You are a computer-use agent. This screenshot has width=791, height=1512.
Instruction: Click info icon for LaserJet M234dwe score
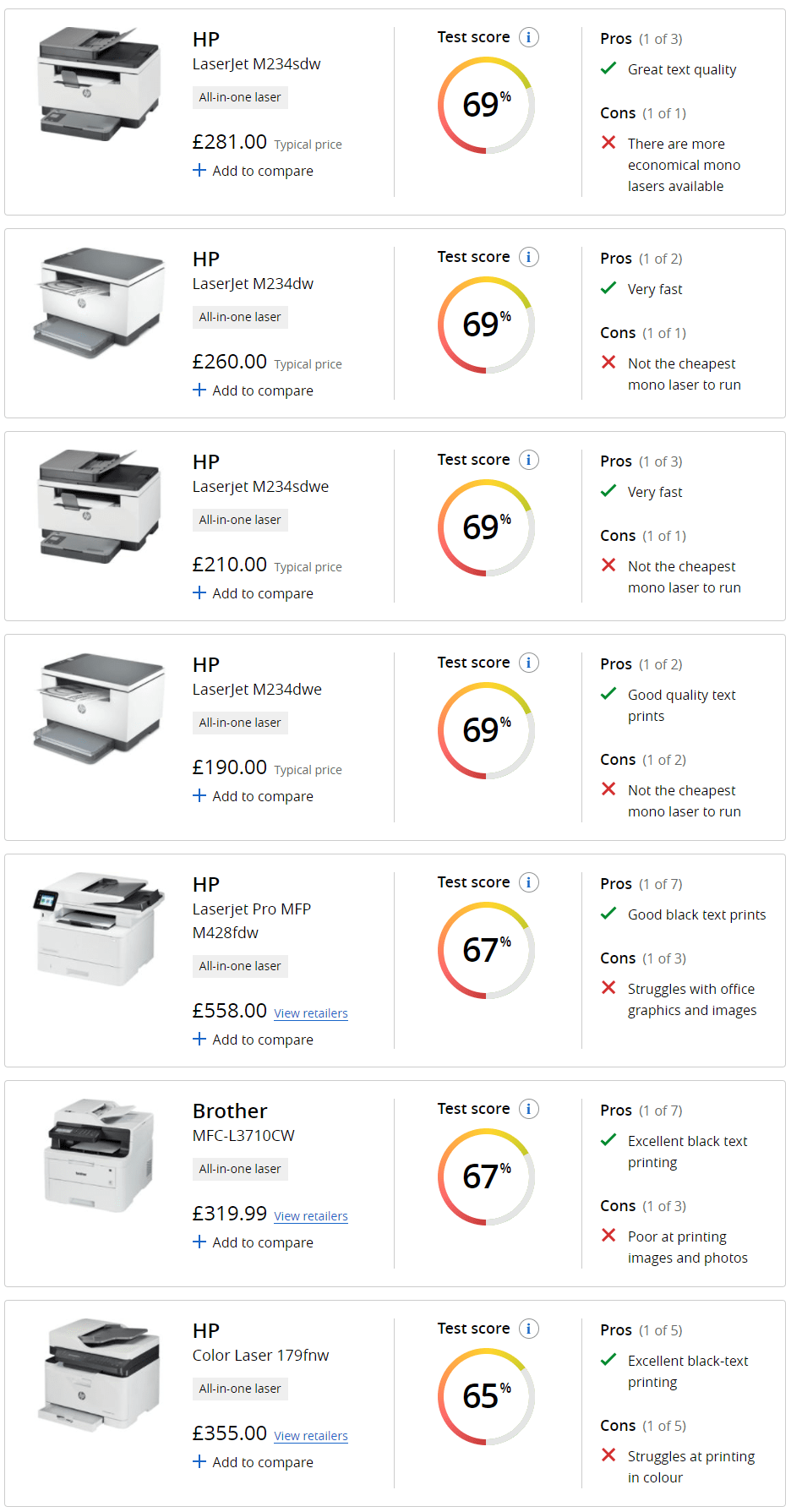coord(529,663)
